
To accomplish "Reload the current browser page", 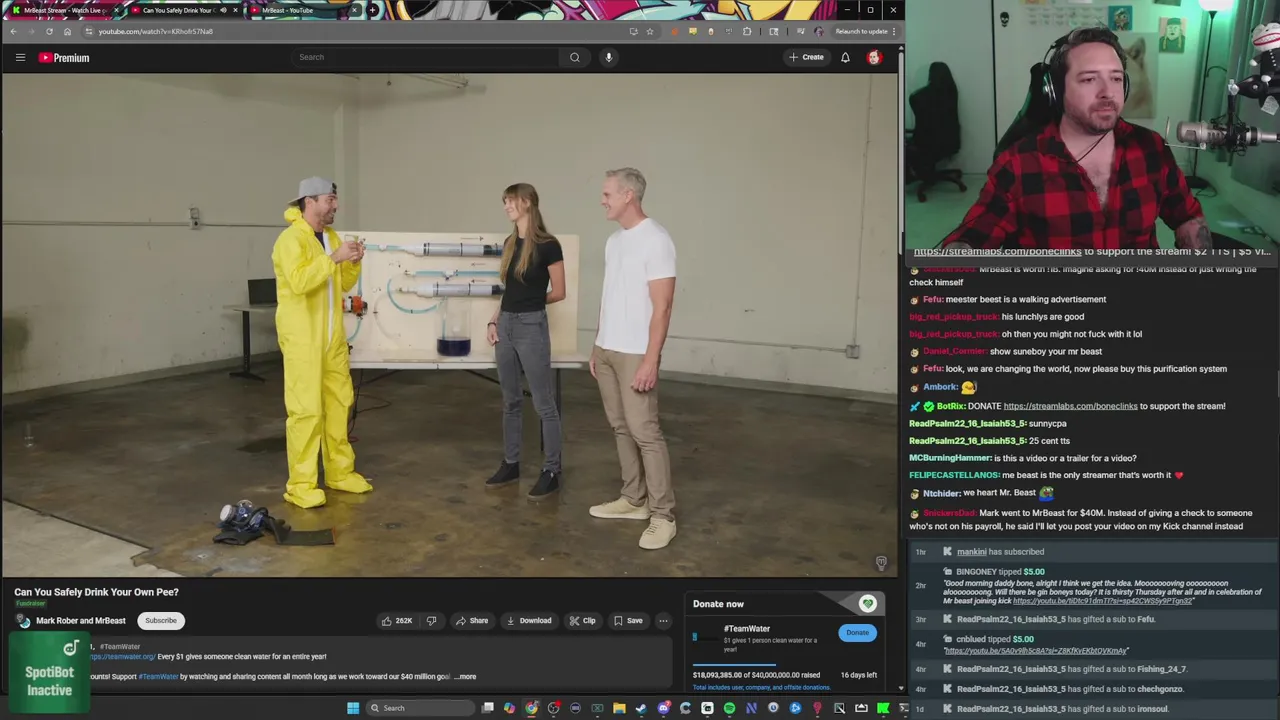I will tap(49, 31).
